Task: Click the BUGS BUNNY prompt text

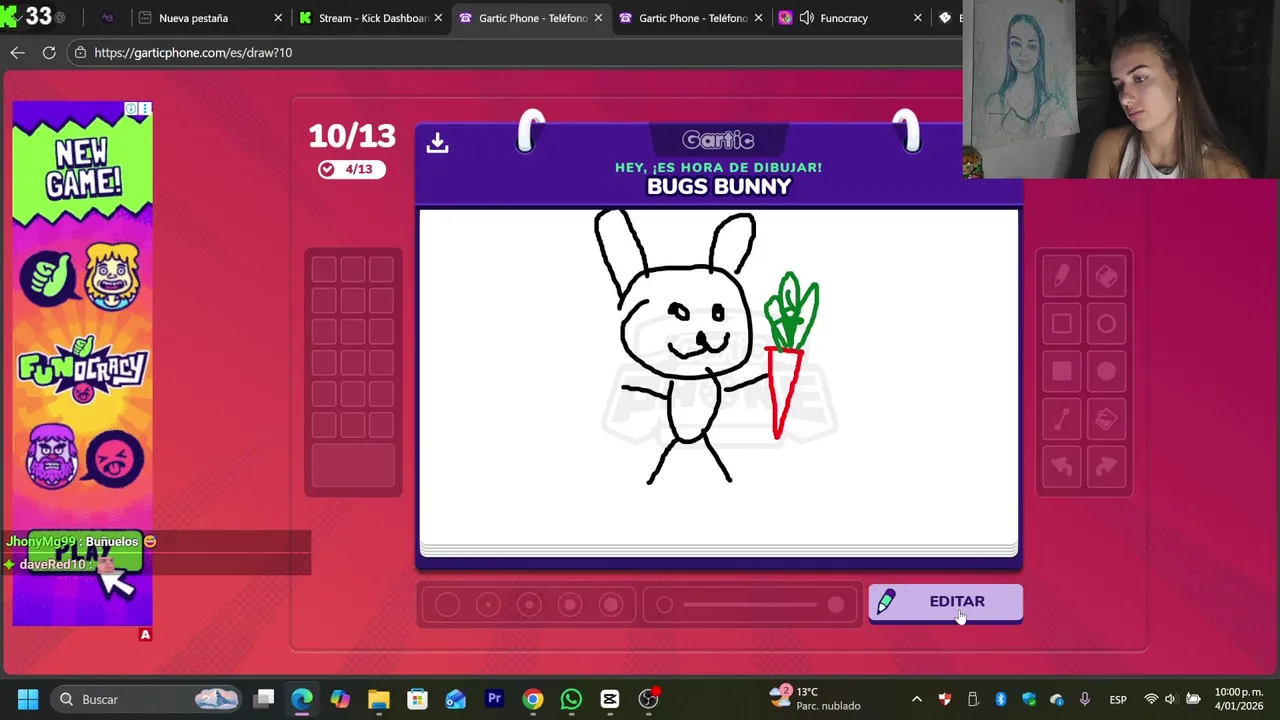Action: tap(719, 187)
